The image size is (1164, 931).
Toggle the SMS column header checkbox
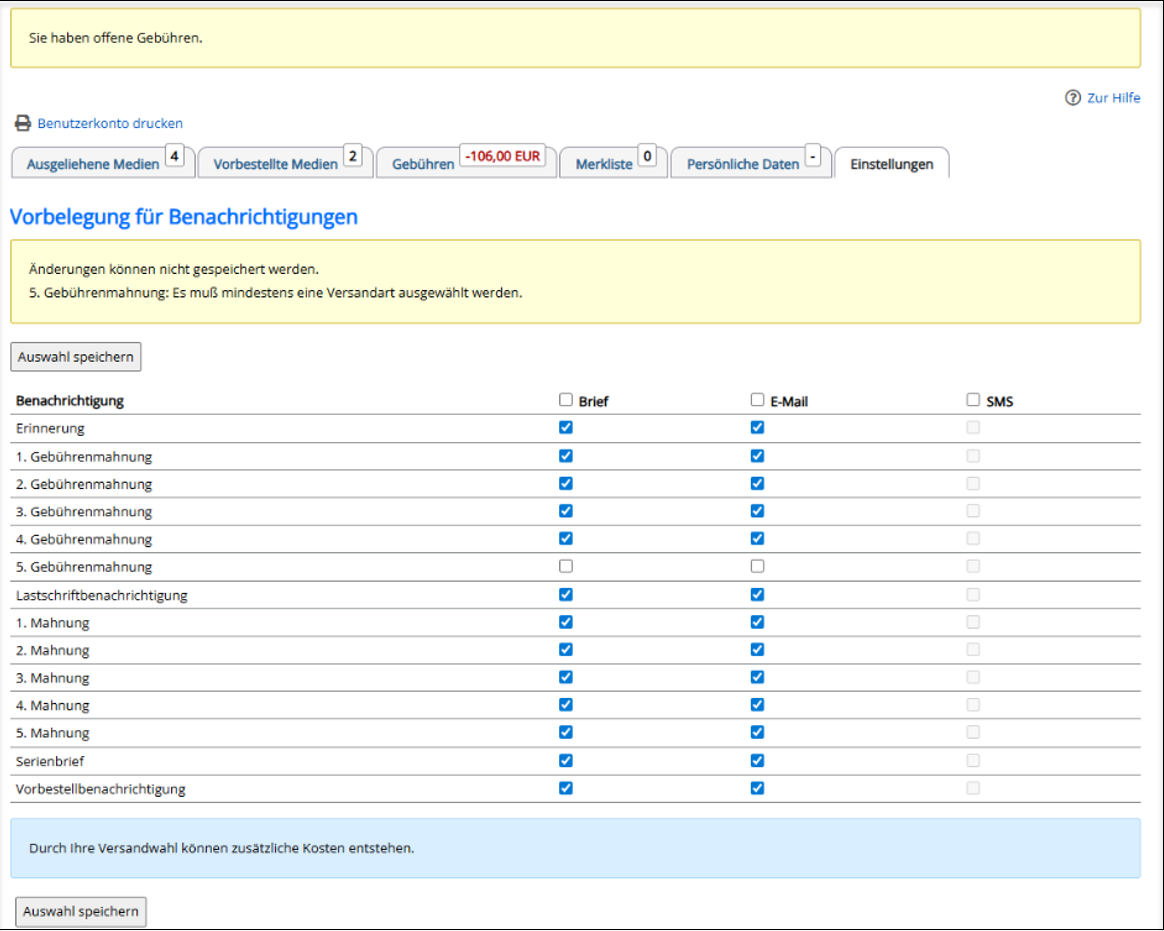[973, 400]
